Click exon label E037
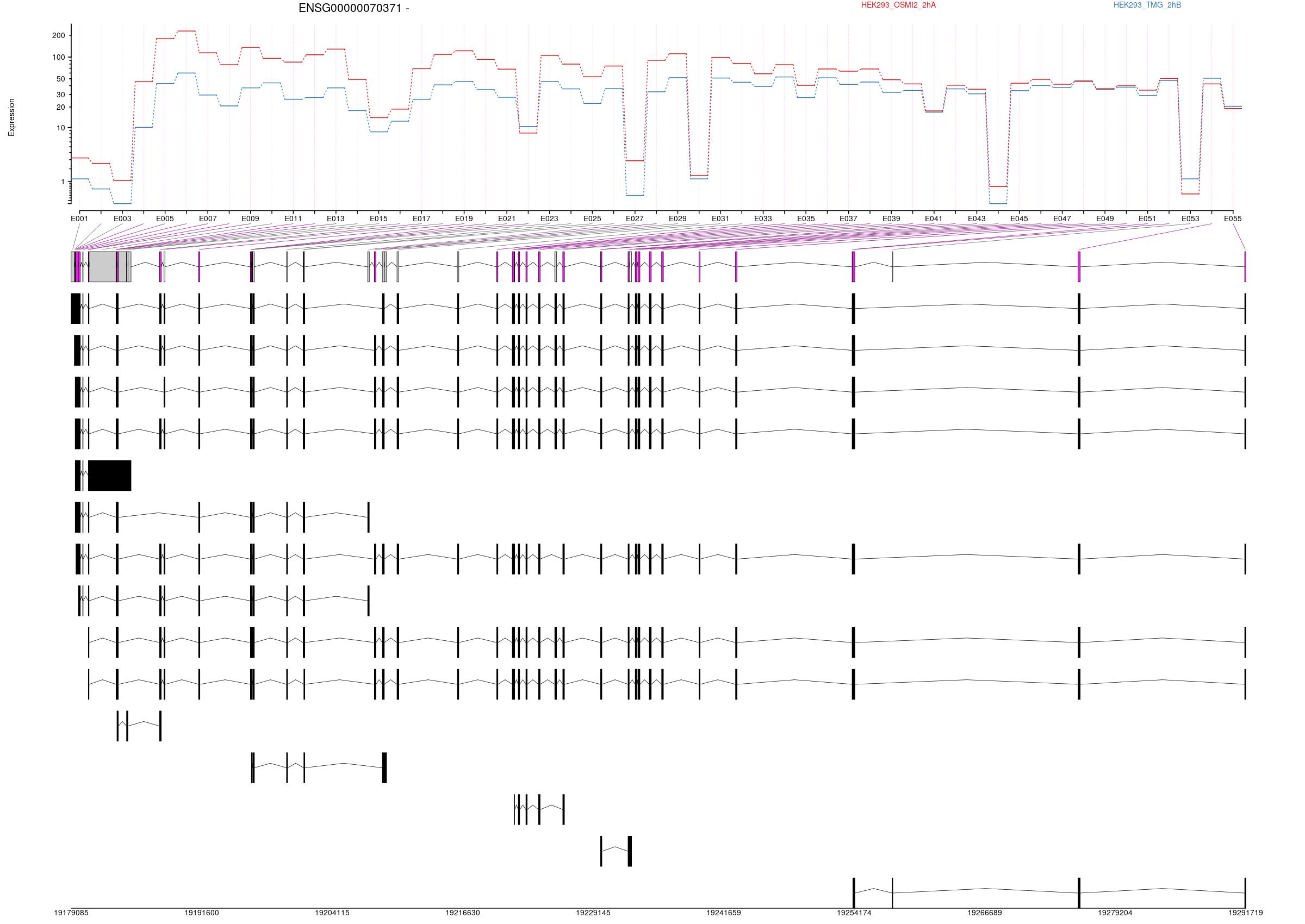 click(x=849, y=218)
